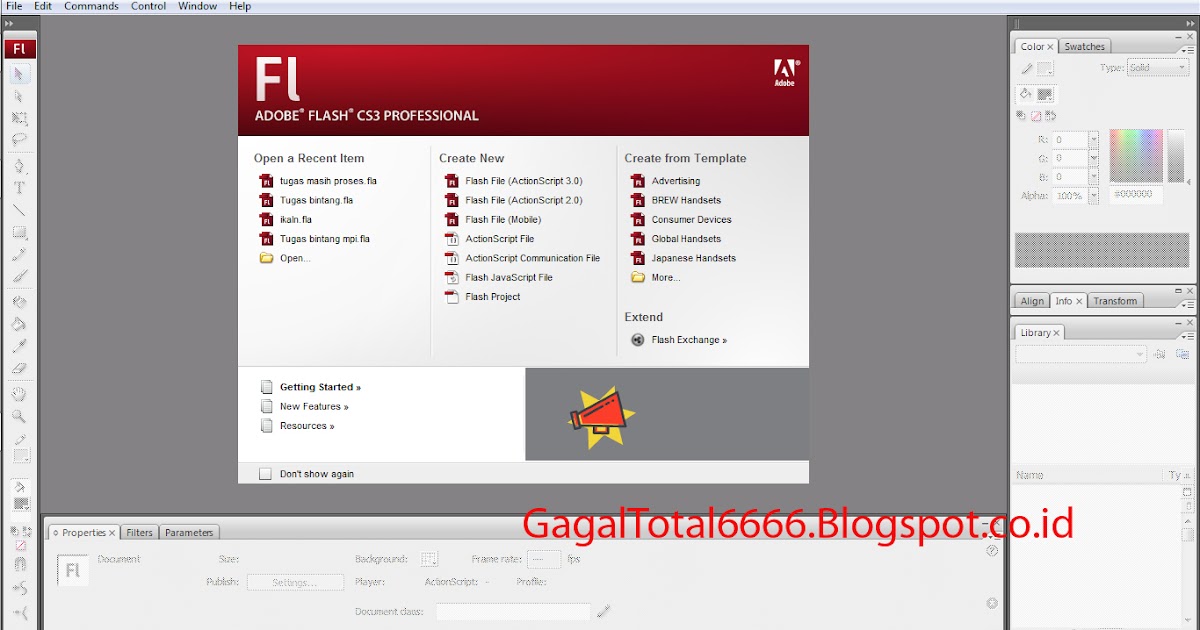Click the Properties panel help icon
Viewport: 1200px width, 630px height.
[992, 550]
